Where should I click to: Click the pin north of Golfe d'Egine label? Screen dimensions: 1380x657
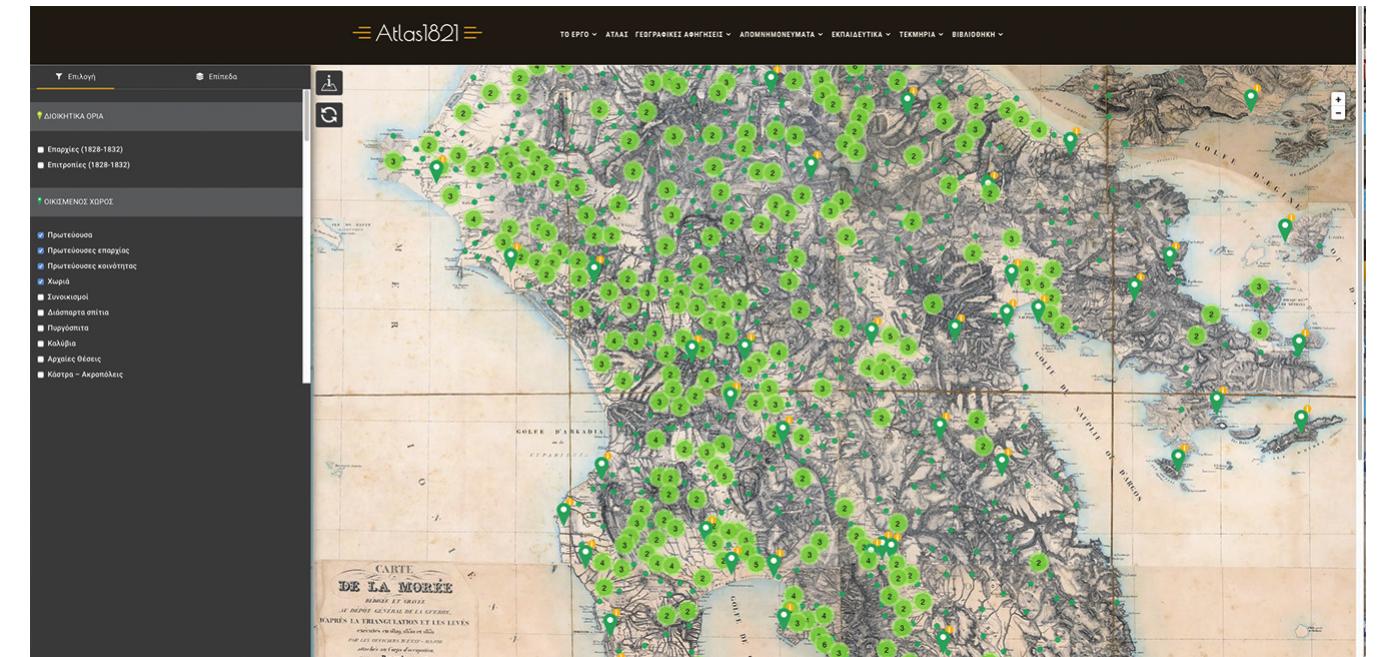coord(1250,99)
